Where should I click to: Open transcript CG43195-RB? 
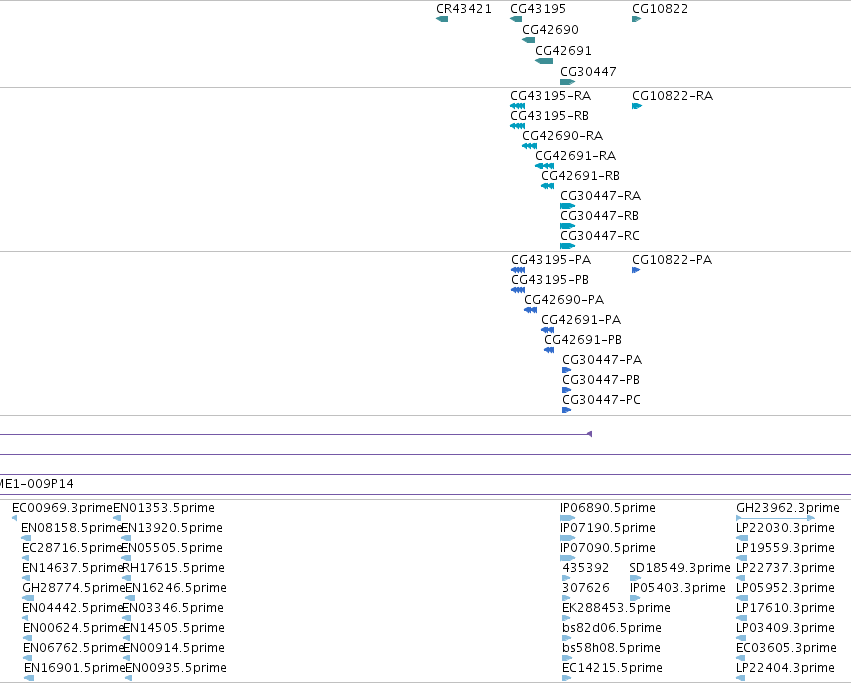[x=518, y=126]
